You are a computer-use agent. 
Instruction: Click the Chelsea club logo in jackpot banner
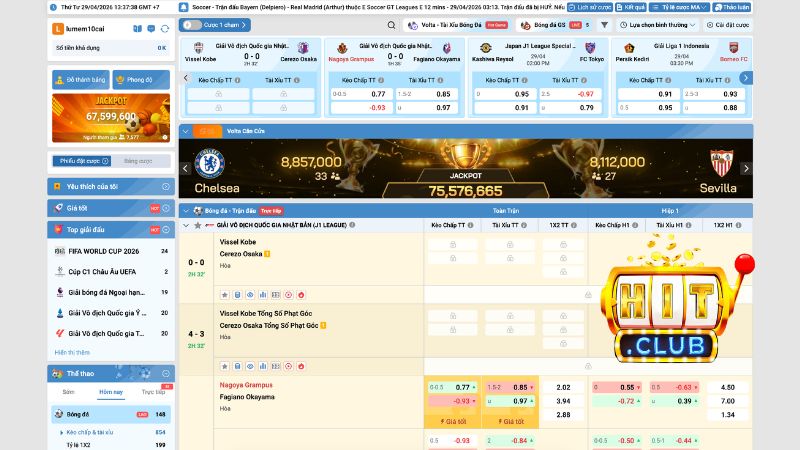[x=209, y=163]
